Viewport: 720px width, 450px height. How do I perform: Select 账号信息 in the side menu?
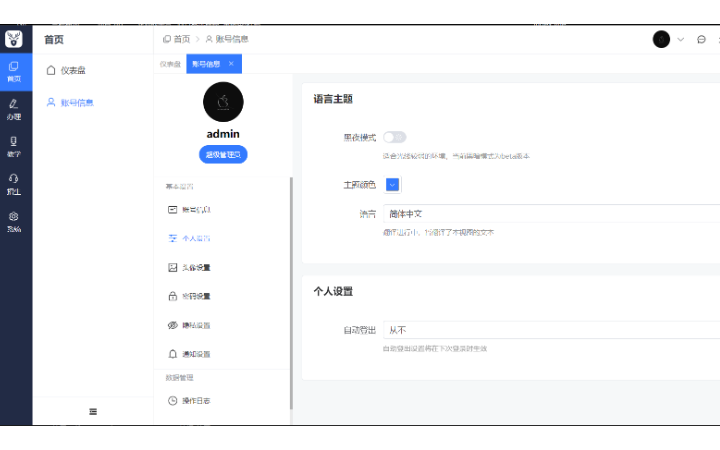pos(77,103)
